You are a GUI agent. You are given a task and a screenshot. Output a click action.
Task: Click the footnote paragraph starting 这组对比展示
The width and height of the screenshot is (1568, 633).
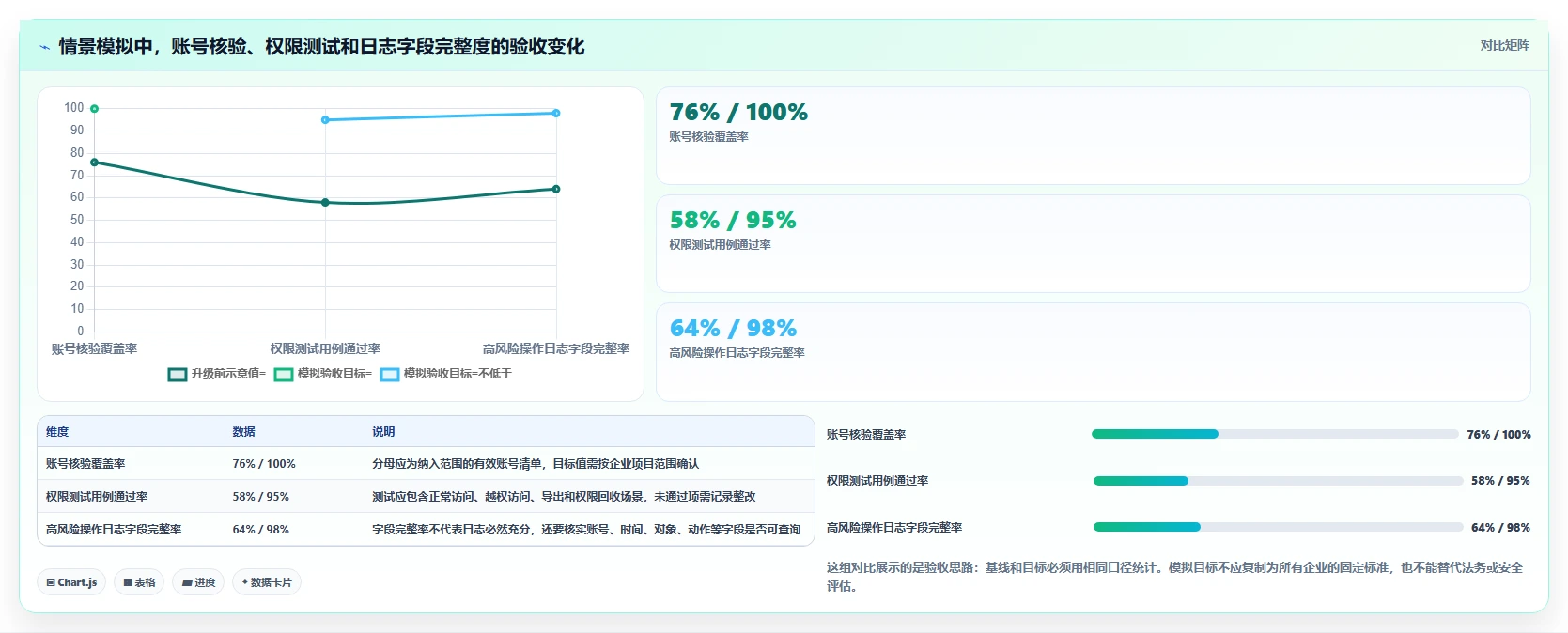coord(1174,577)
